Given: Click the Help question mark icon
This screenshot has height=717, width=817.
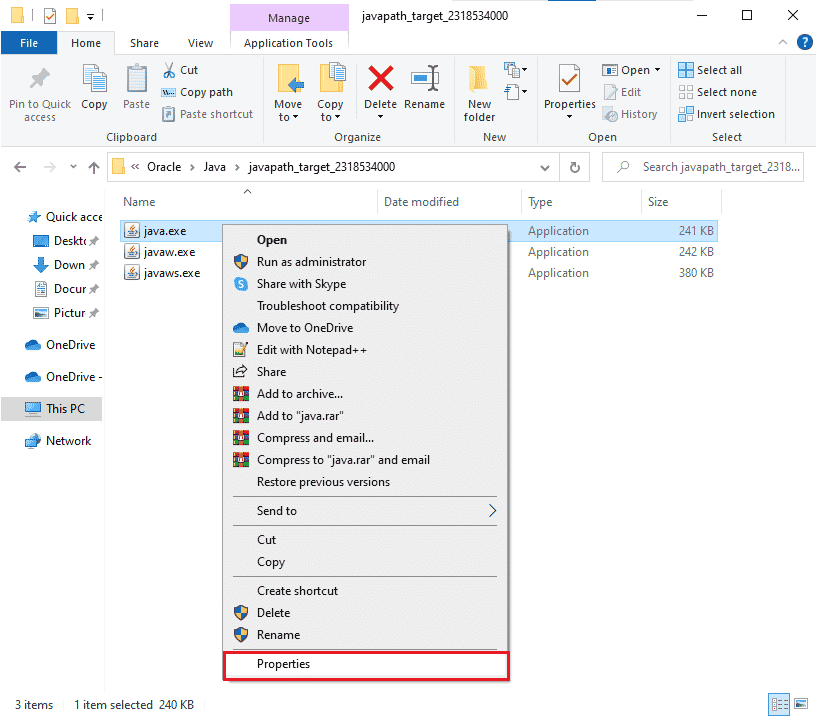Looking at the screenshot, I should point(804,42).
